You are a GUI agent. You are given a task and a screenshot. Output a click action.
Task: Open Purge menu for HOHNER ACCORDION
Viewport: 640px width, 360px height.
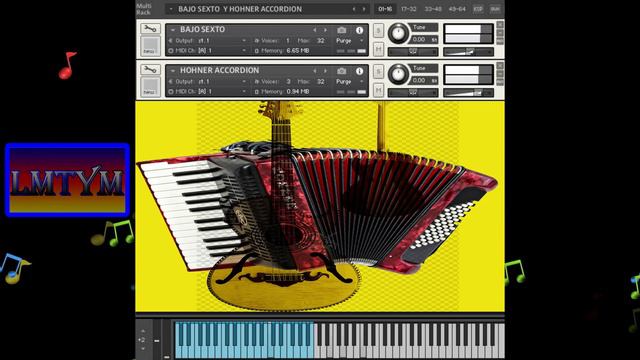point(349,82)
